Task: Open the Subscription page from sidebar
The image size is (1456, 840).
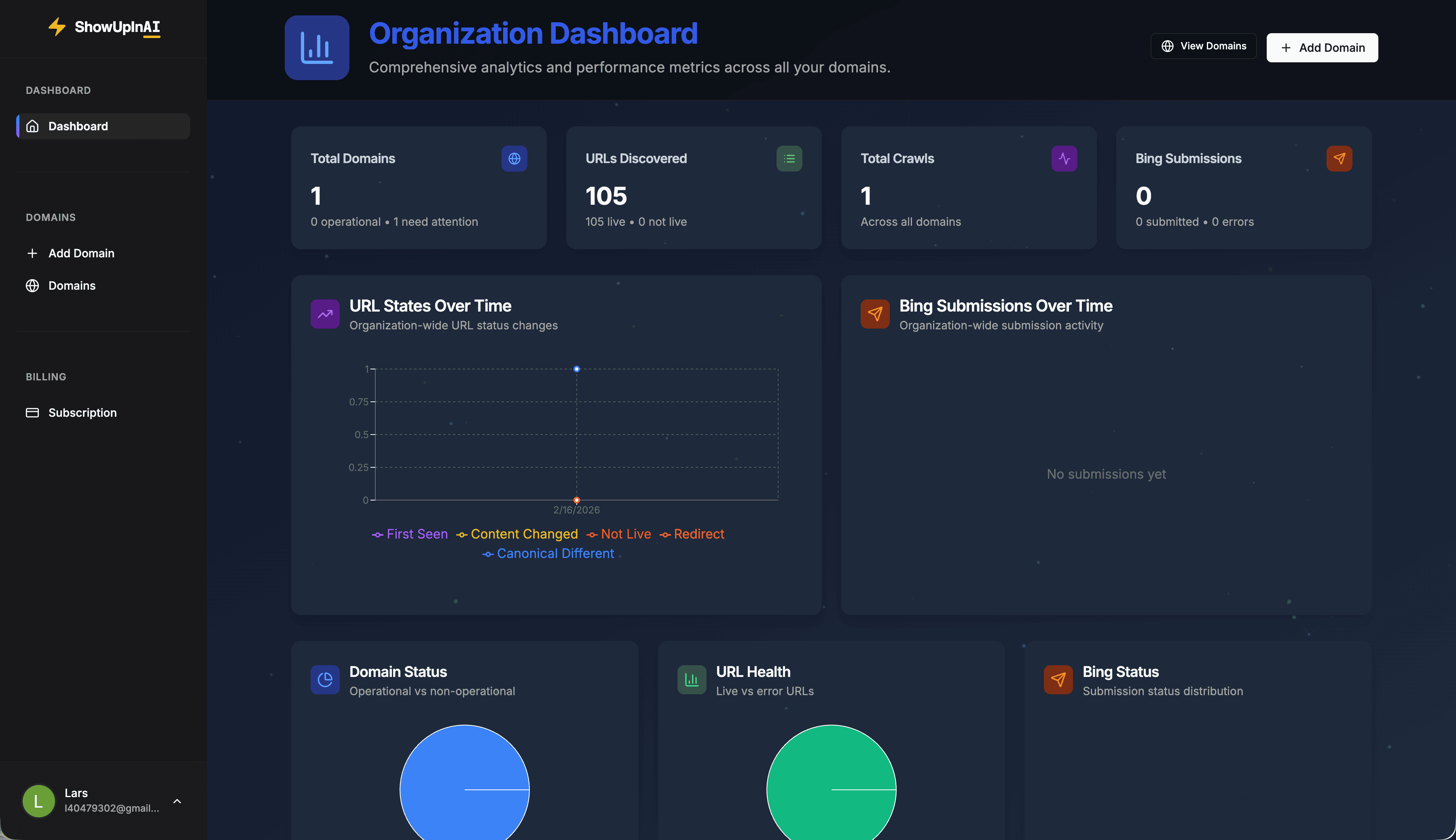Action: (x=82, y=412)
